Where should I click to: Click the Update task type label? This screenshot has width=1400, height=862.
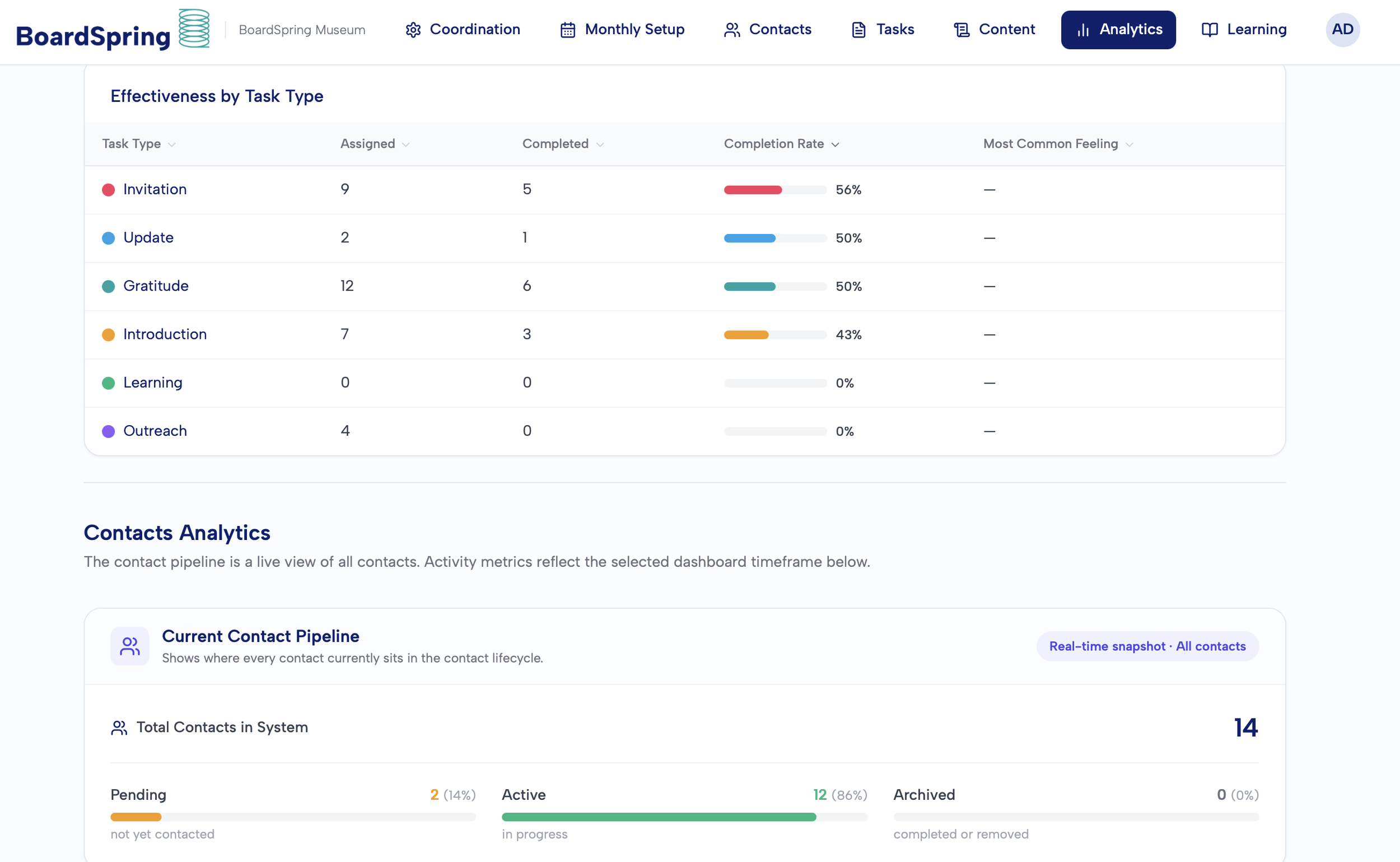(148, 237)
